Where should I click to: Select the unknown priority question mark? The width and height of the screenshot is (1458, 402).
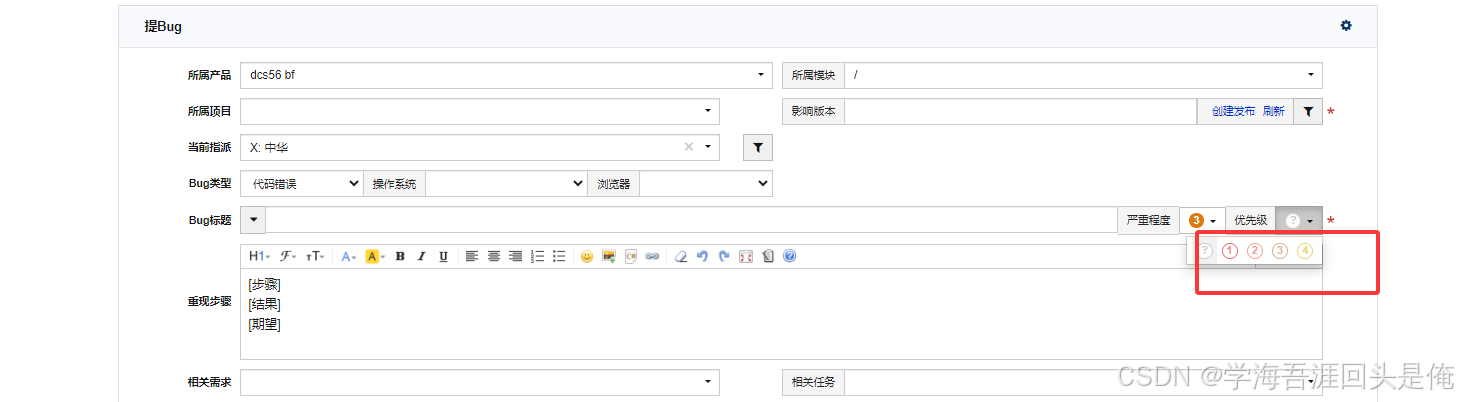pyautogui.click(x=1205, y=251)
